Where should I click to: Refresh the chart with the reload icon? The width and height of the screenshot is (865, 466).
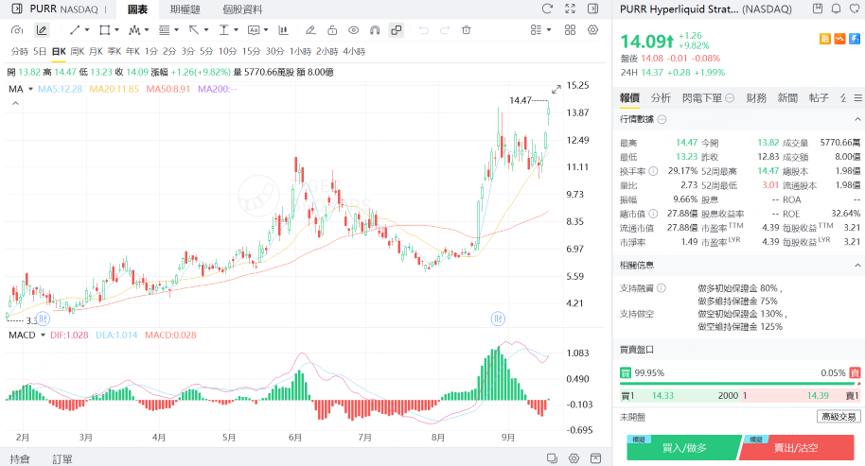pyautogui.click(x=547, y=9)
